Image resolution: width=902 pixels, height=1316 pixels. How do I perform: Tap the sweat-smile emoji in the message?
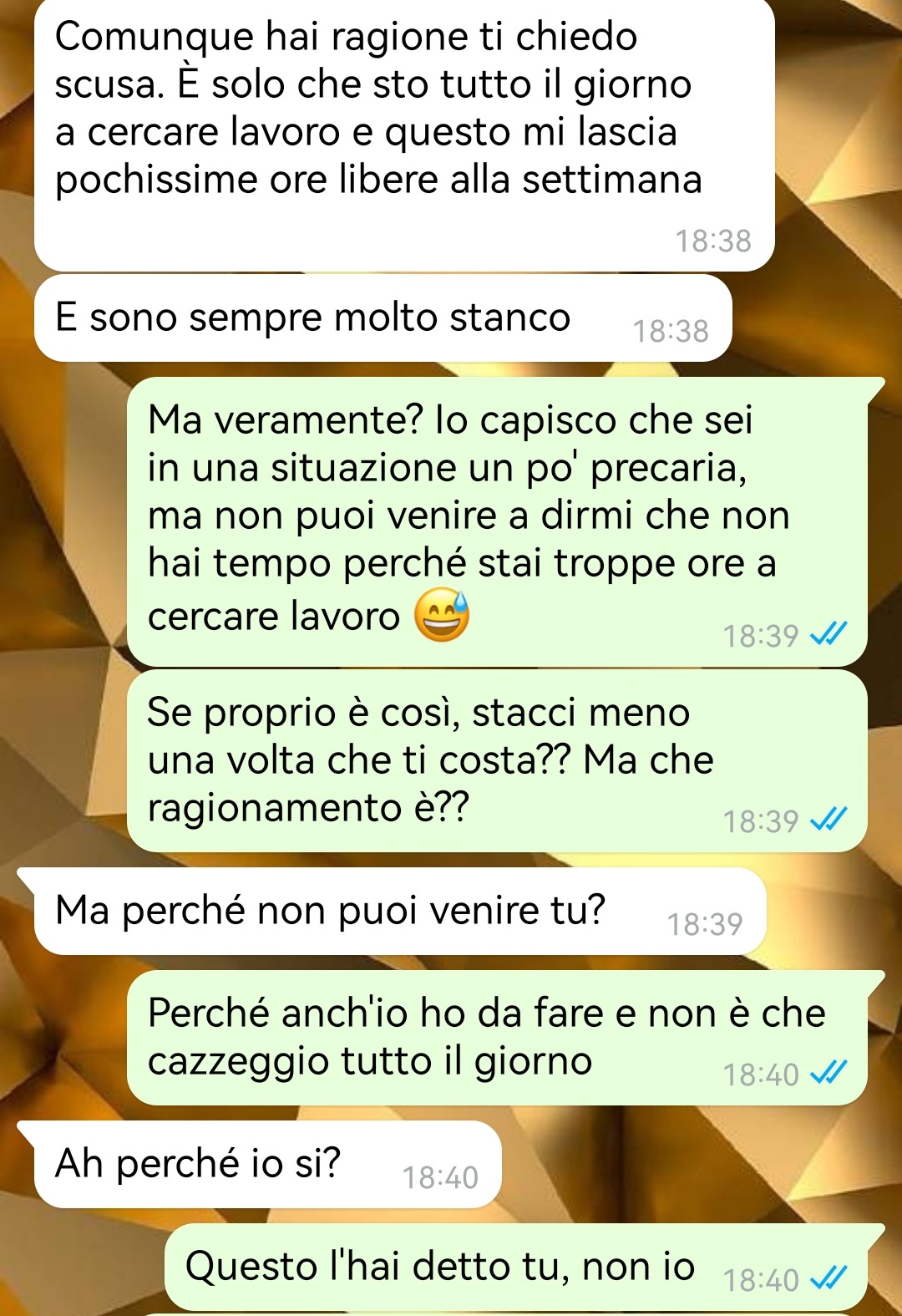click(x=443, y=615)
